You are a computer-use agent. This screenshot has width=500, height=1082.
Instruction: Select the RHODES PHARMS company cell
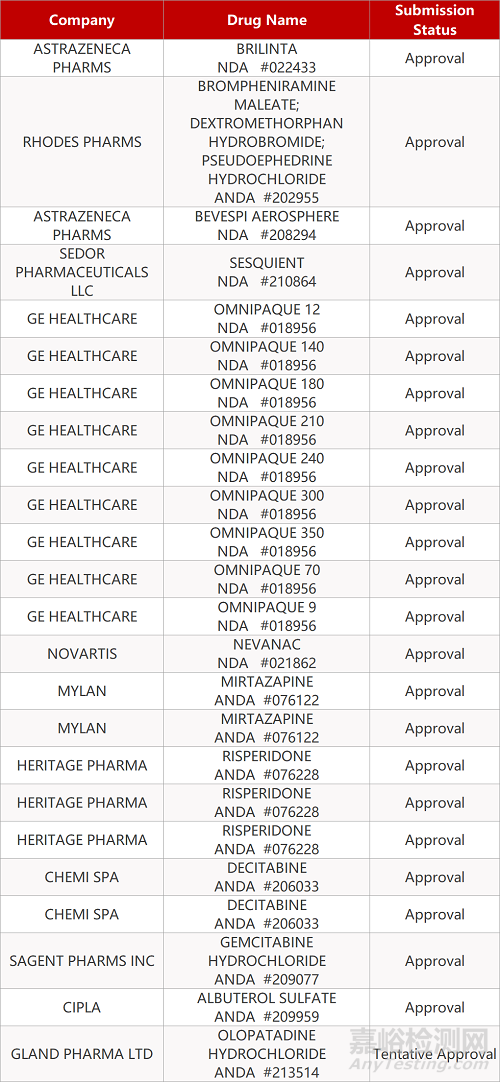point(82,142)
